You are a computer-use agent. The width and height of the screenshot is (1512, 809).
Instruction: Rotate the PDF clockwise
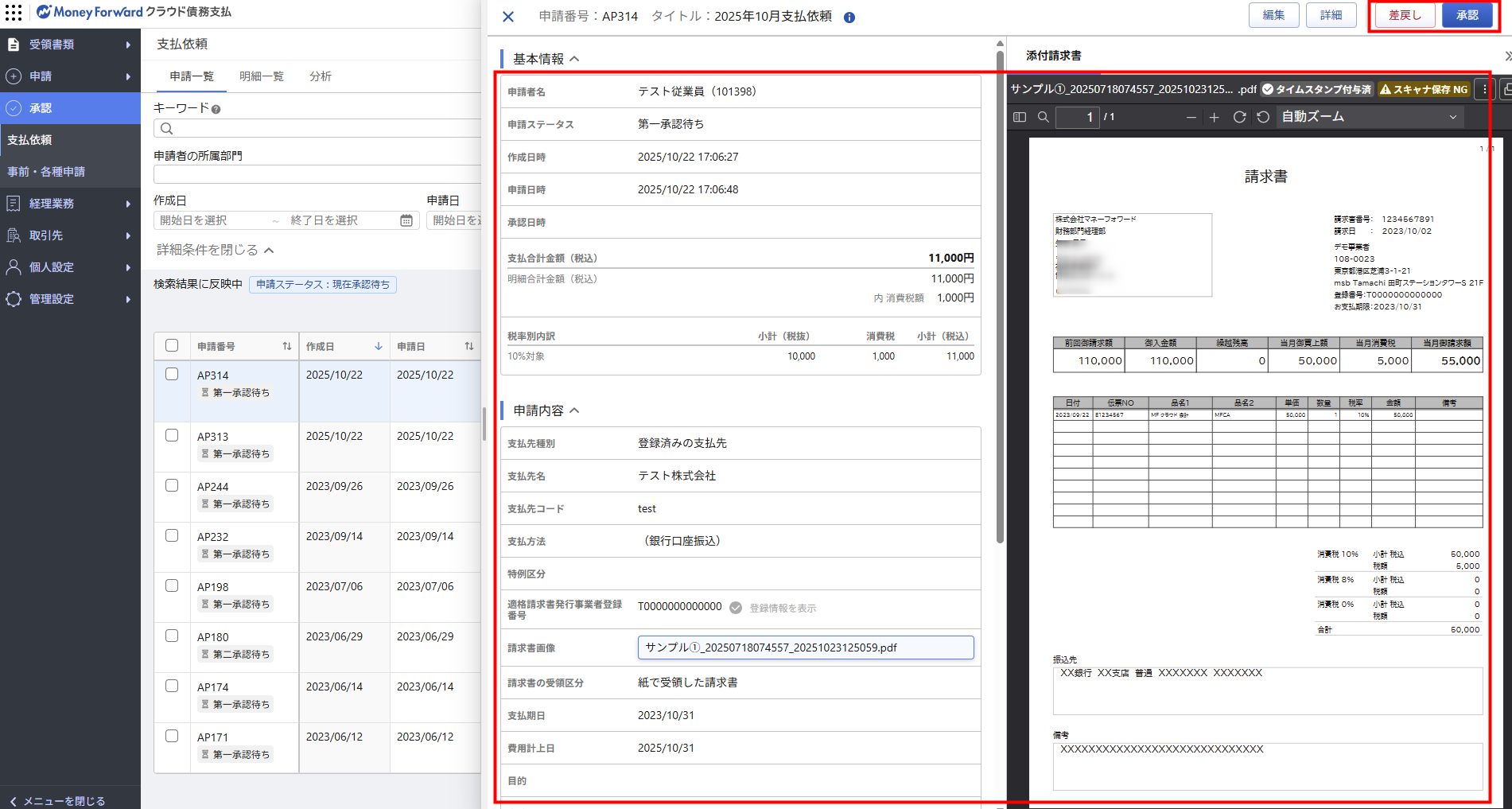[x=1239, y=117]
